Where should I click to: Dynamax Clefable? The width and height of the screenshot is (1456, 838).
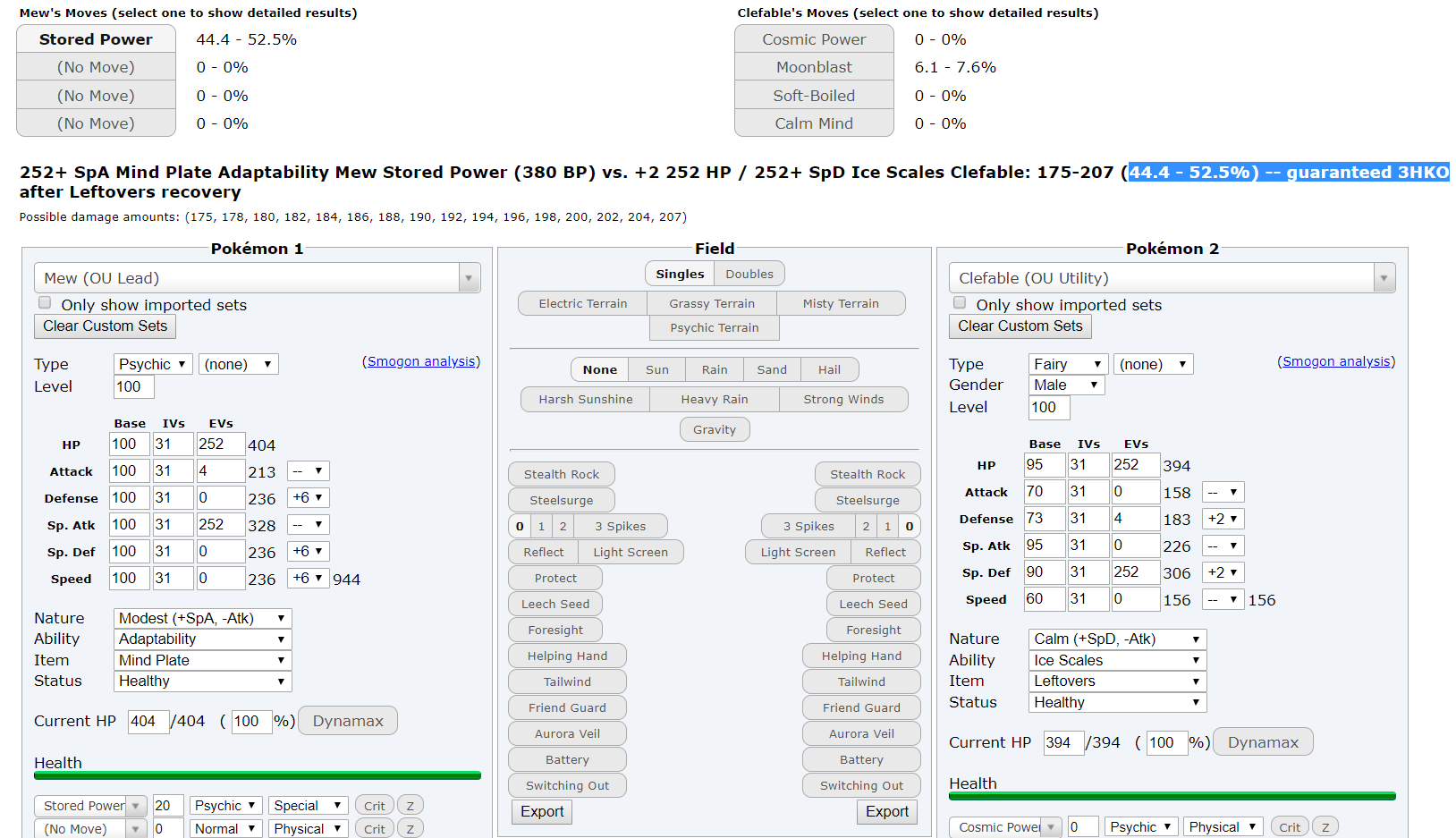[1263, 742]
